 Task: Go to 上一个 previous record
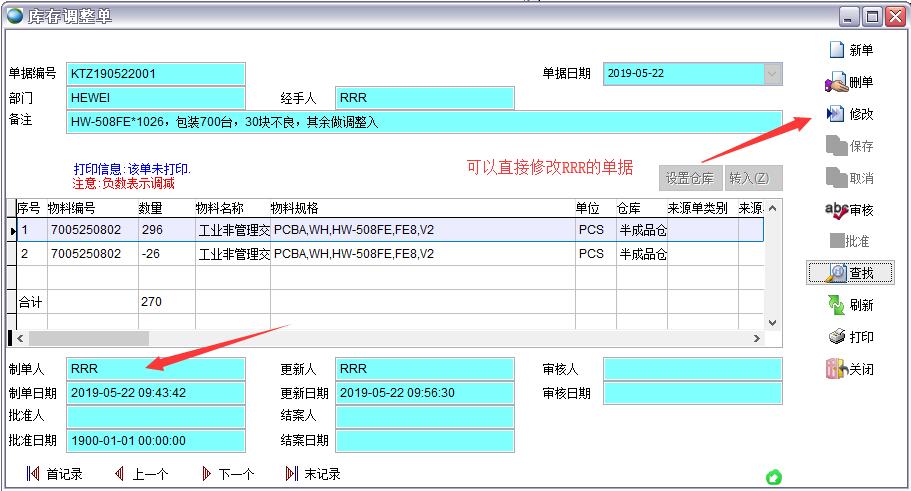coord(140,474)
